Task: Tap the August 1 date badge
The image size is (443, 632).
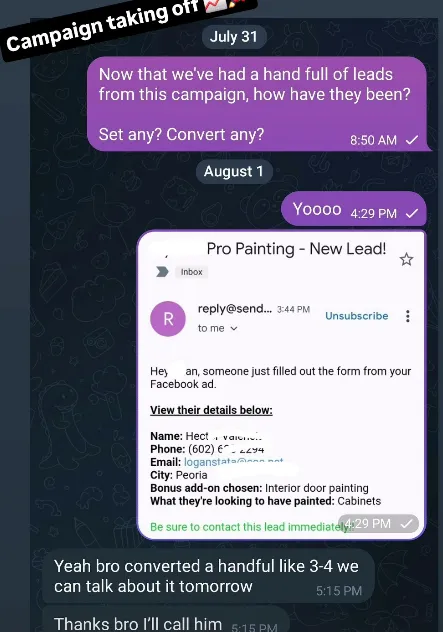Action: tap(234, 171)
